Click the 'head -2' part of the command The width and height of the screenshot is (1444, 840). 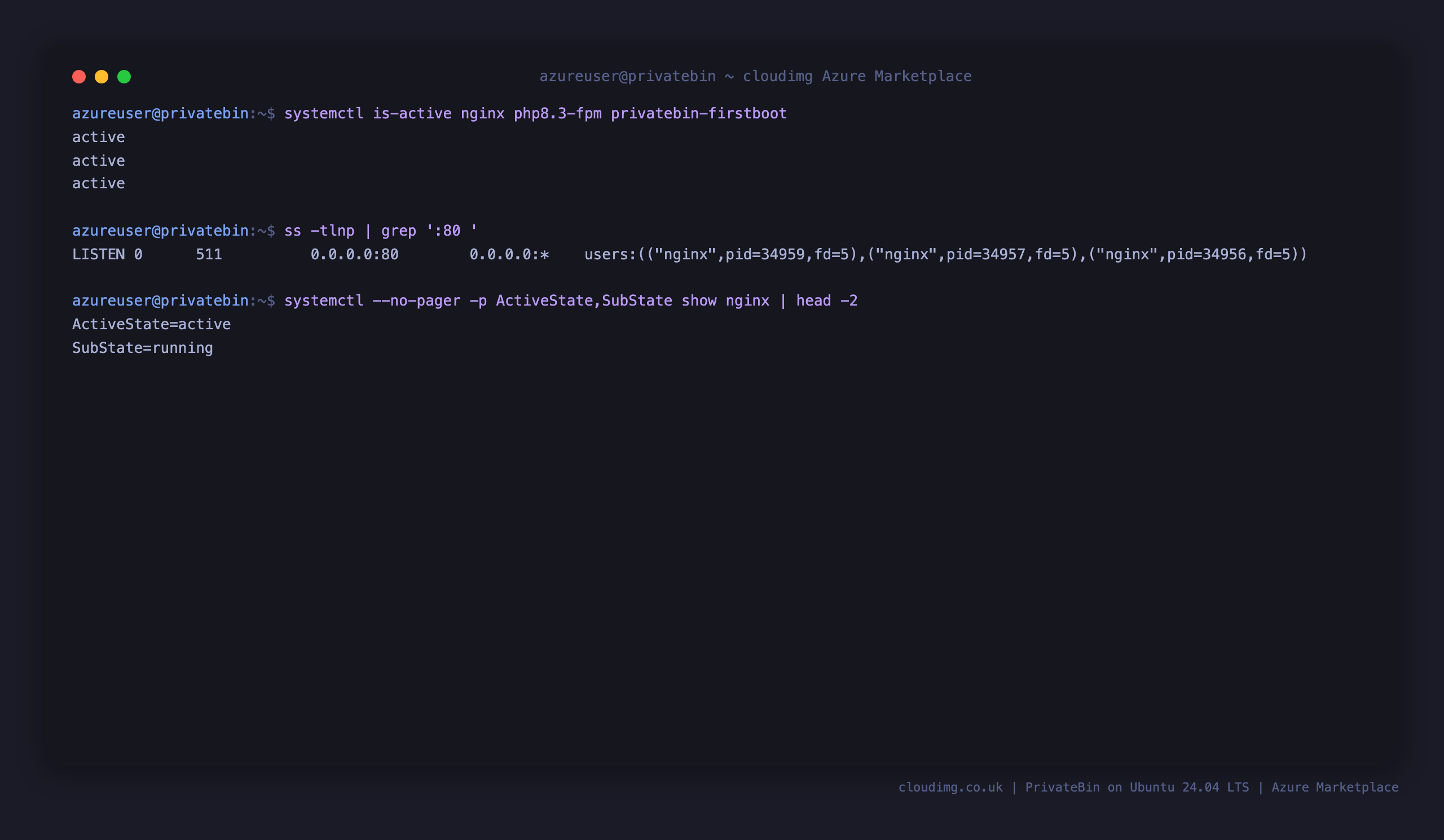827,300
